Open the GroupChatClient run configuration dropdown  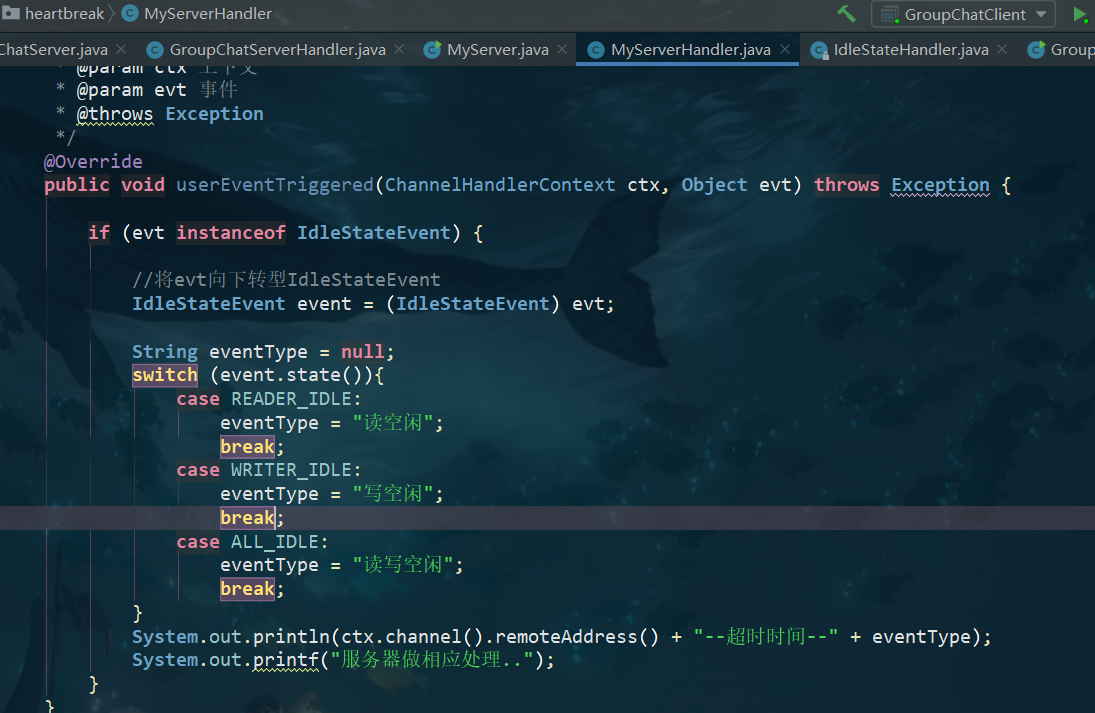click(x=963, y=14)
